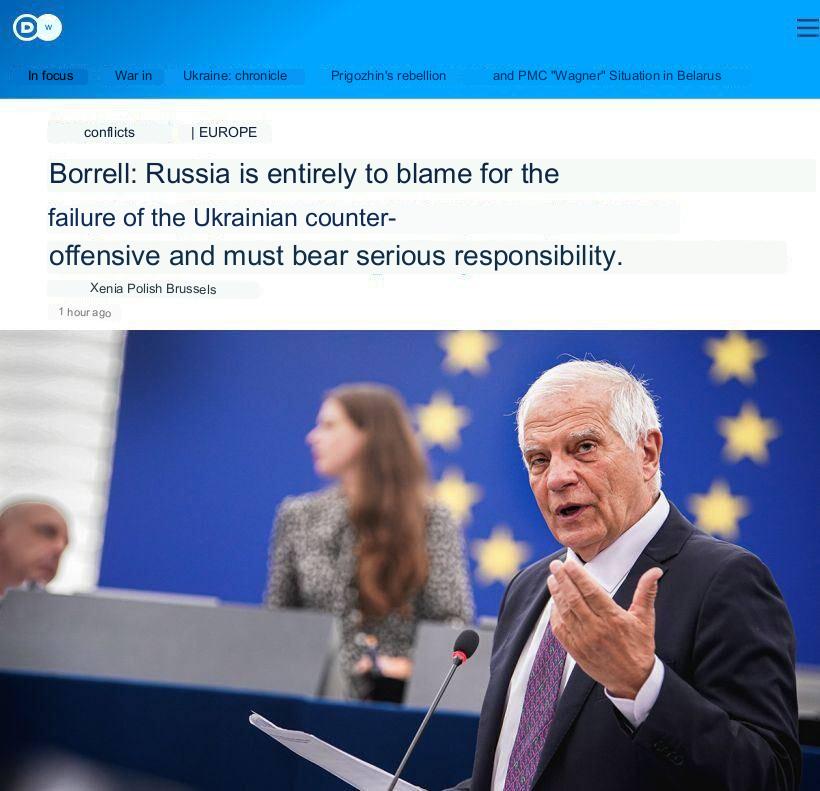820x791 pixels.
Task: Open the article photo of the speaker
Action: [410, 560]
